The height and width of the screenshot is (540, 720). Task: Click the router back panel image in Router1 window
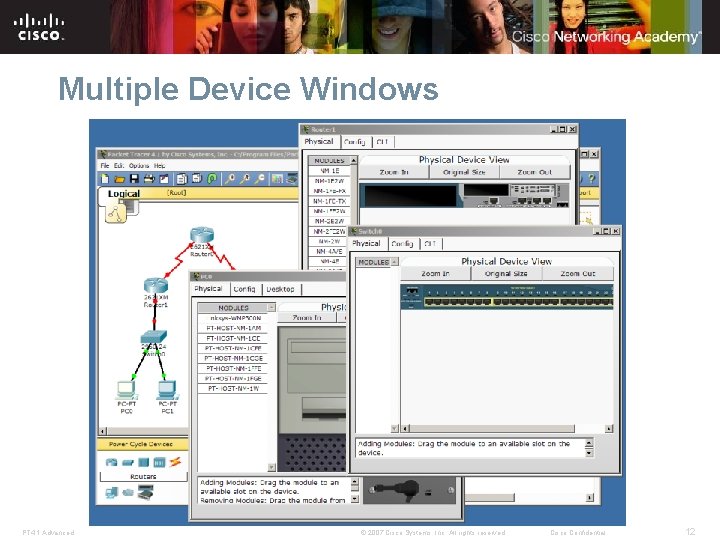pos(464,195)
